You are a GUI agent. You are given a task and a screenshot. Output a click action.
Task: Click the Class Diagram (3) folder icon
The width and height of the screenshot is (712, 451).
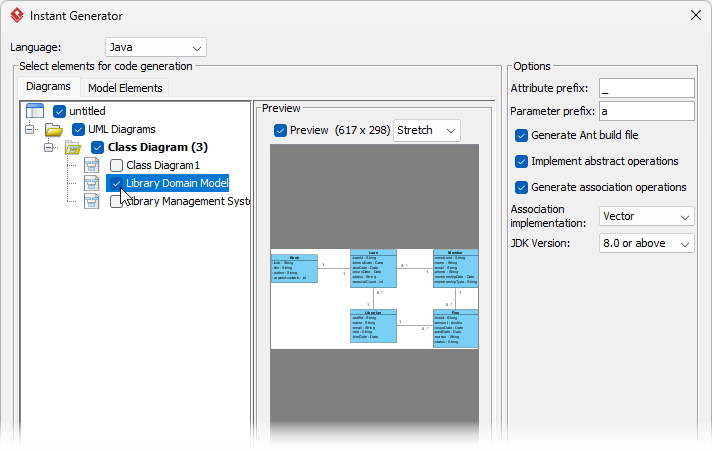[x=73, y=148]
